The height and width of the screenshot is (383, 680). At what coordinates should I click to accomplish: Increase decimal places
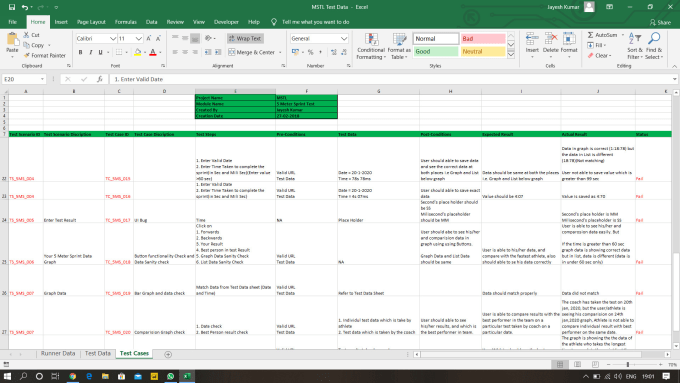[x=333, y=52]
